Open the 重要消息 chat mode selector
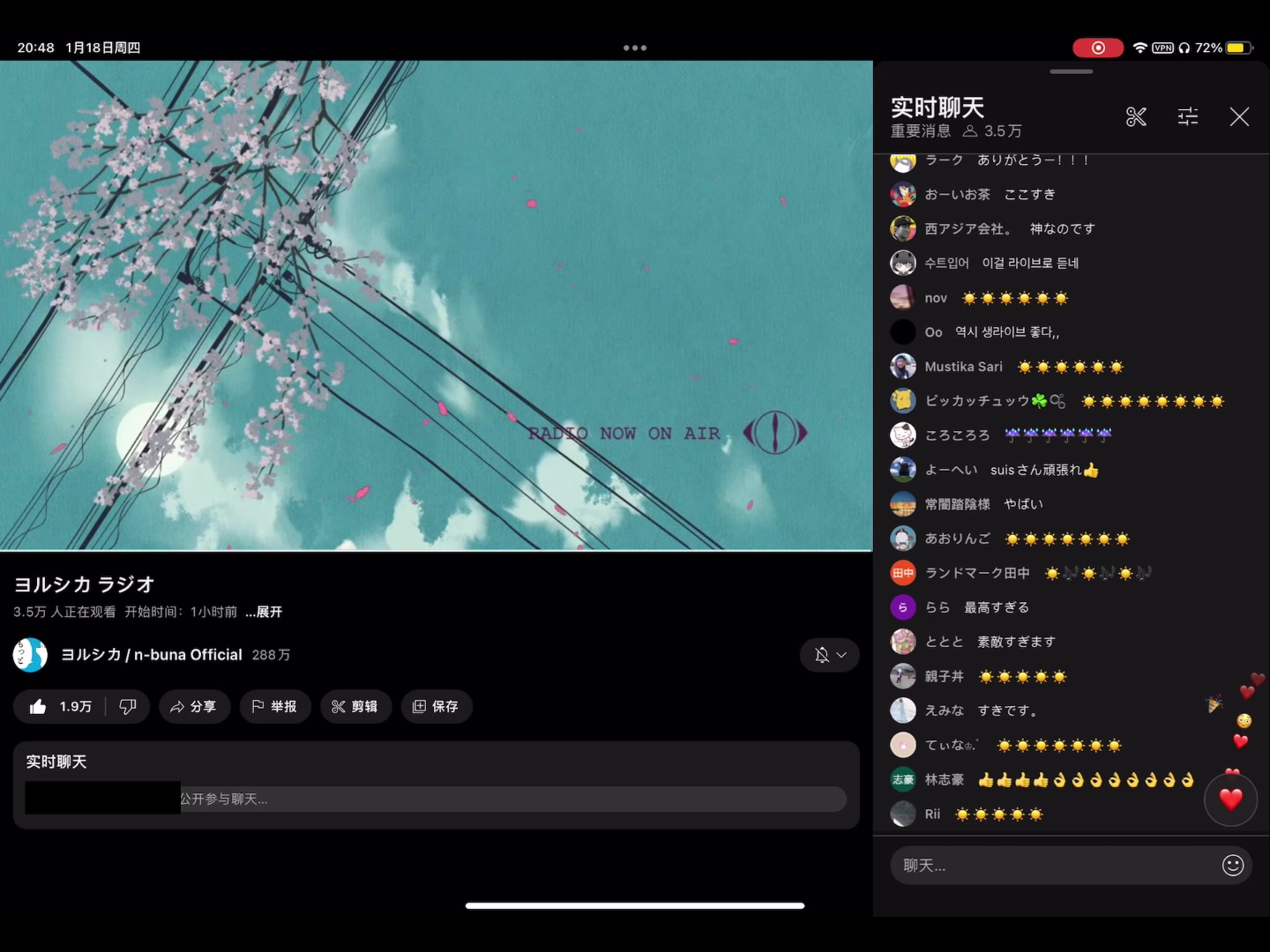 coord(921,131)
